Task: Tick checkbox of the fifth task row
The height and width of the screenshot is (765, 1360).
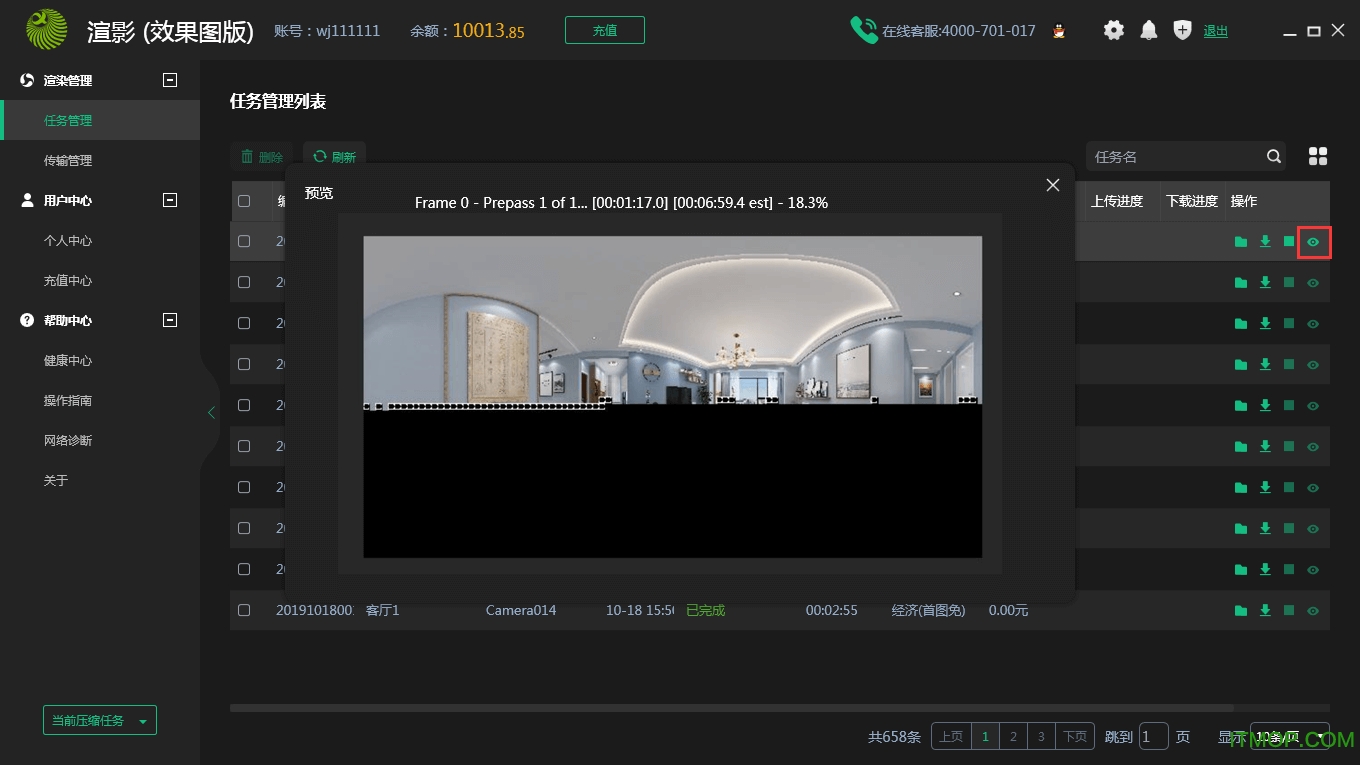Action: pyautogui.click(x=244, y=405)
